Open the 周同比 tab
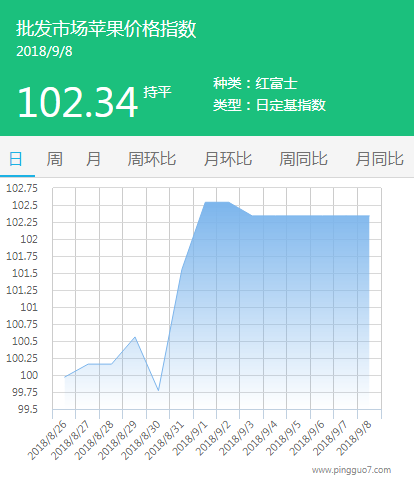This screenshot has height=482, width=414. 303,159
